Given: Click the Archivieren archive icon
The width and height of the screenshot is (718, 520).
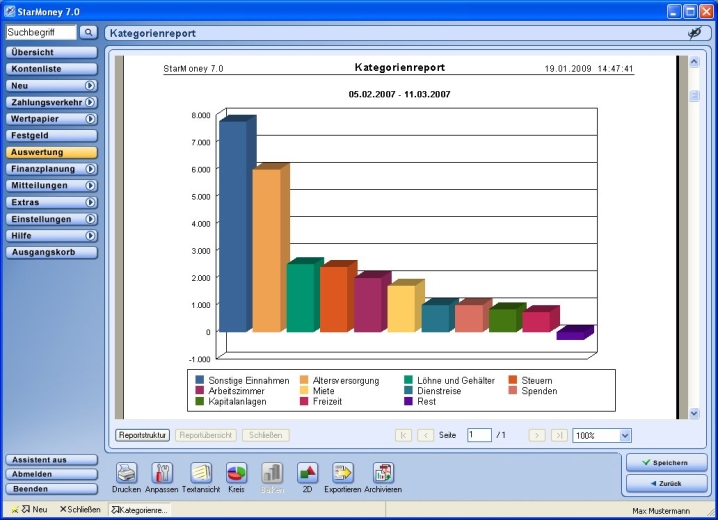Looking at the screenshot, I should click(x=383, y=473).
